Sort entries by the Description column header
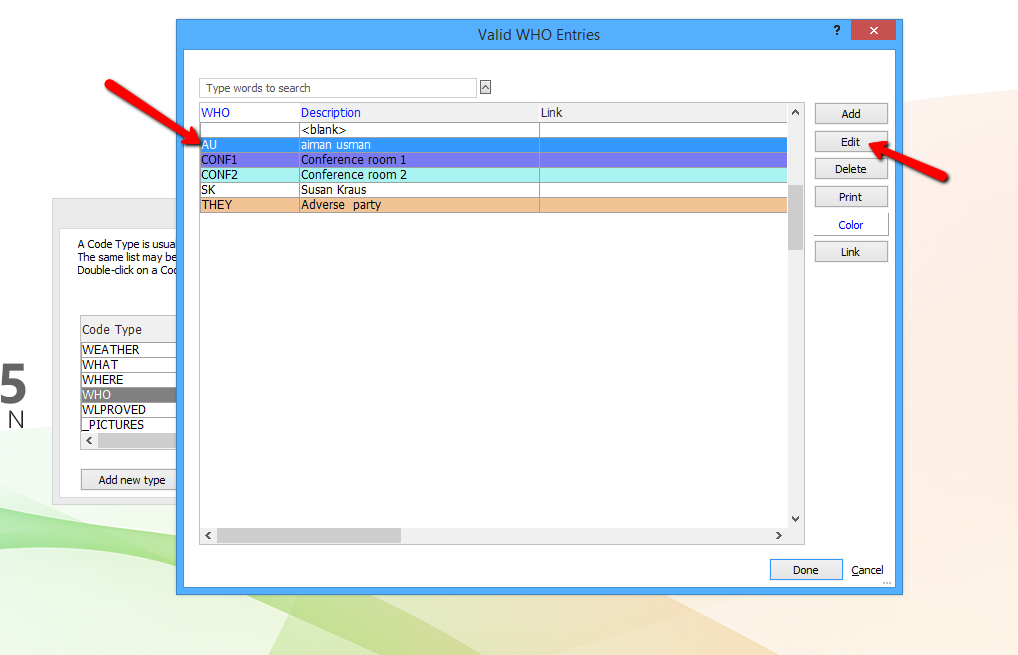 (330, 112)
